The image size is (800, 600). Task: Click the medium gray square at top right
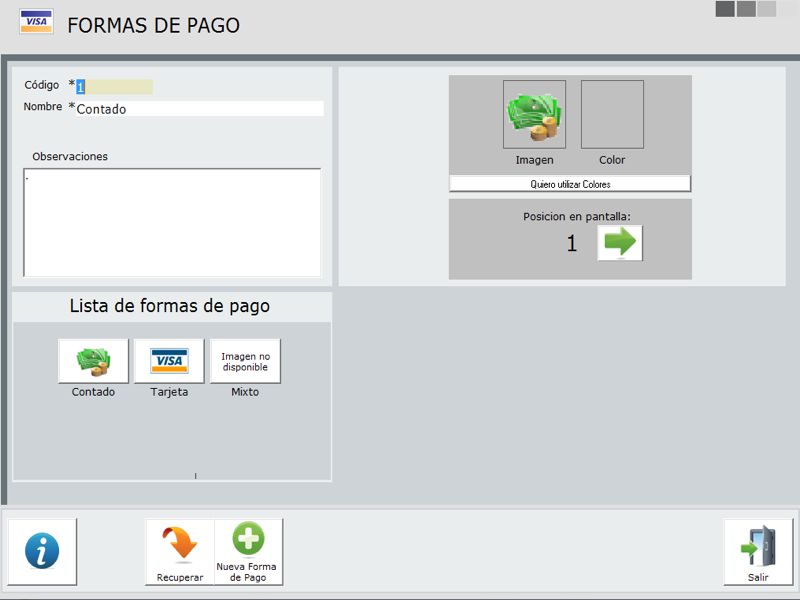746,9
